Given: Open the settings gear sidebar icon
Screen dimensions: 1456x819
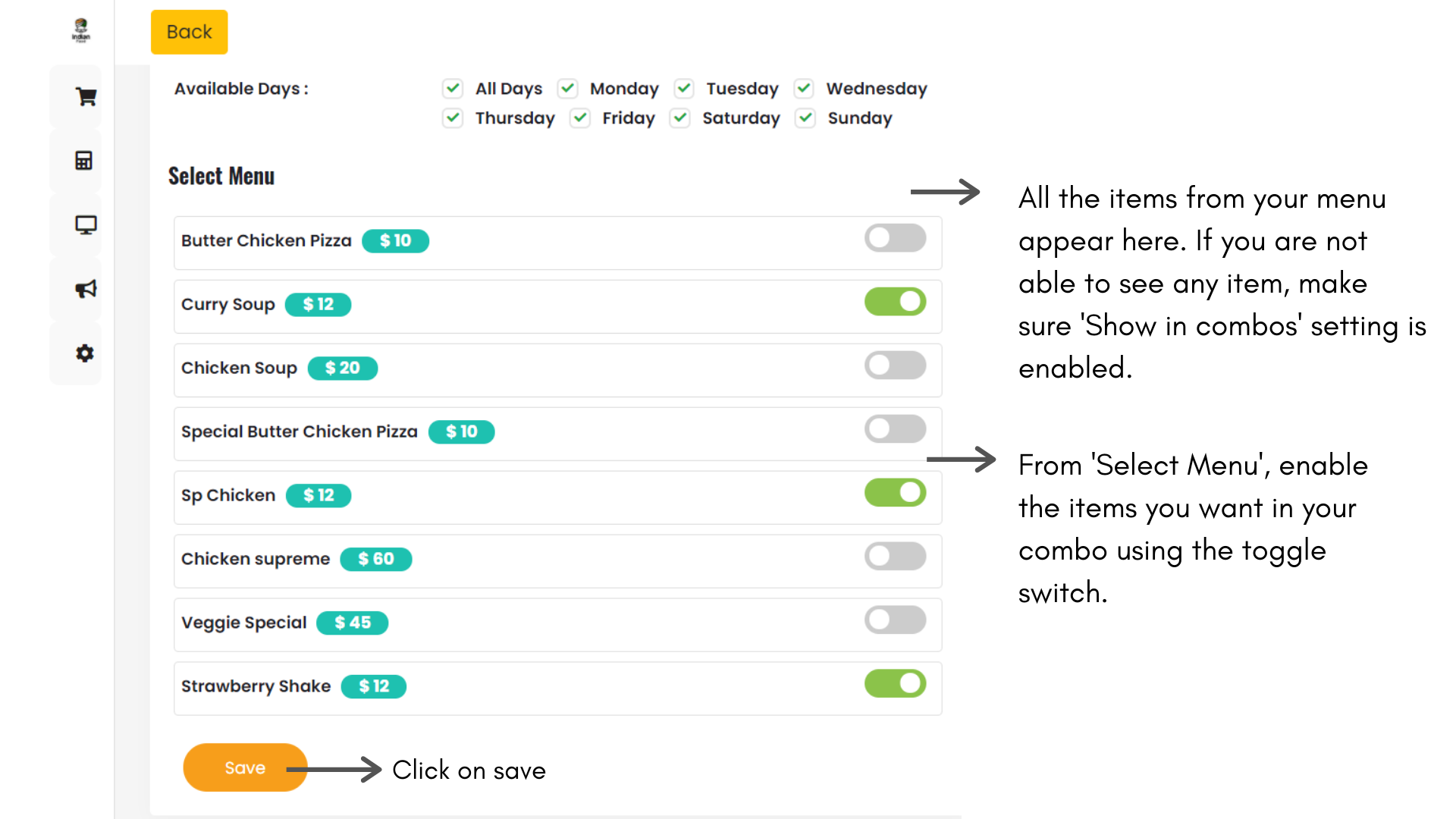Looking at the screenshot, I should point(85,353).
